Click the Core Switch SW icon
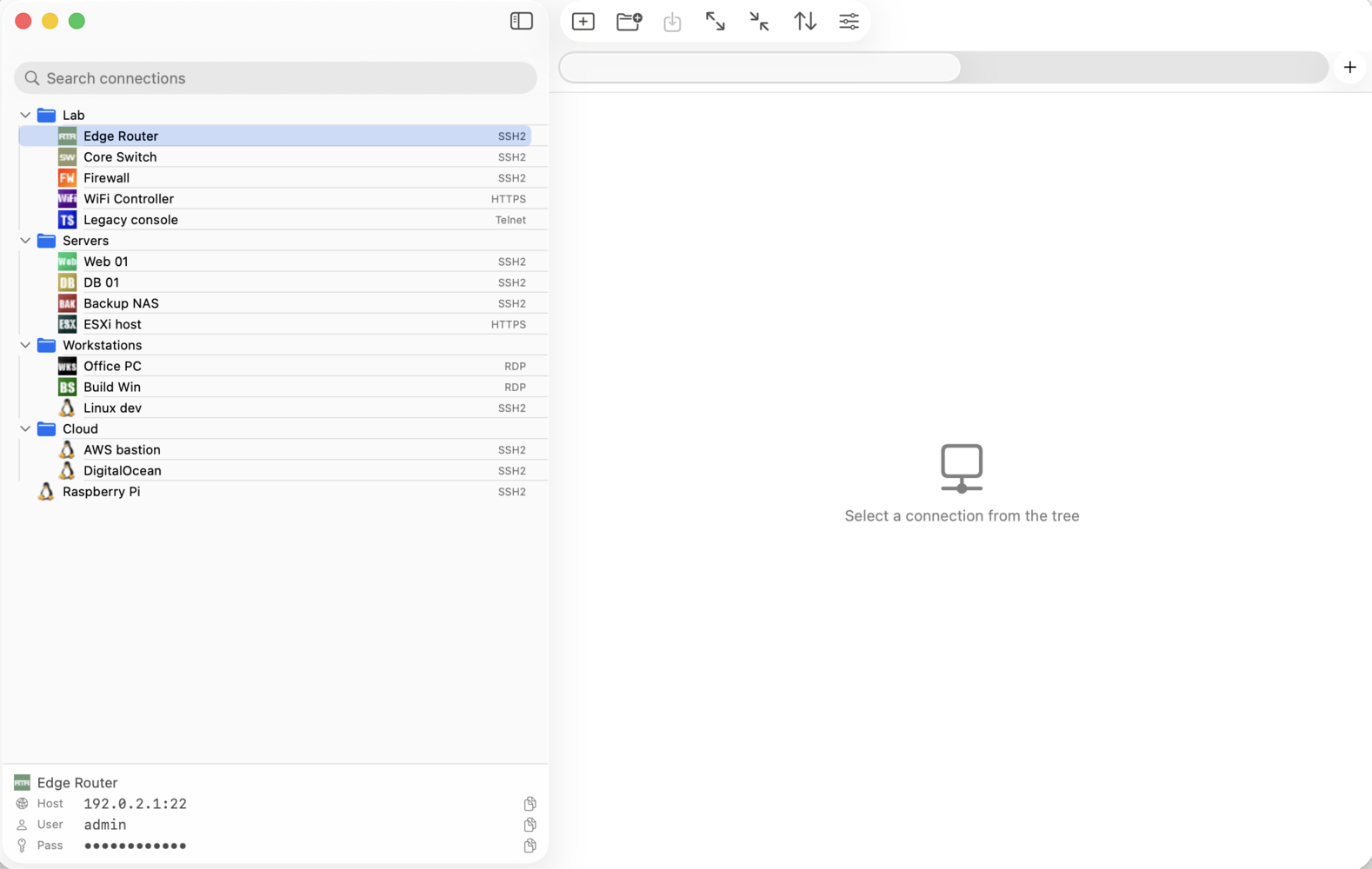 pyautogui.click(x=67, y=156)
